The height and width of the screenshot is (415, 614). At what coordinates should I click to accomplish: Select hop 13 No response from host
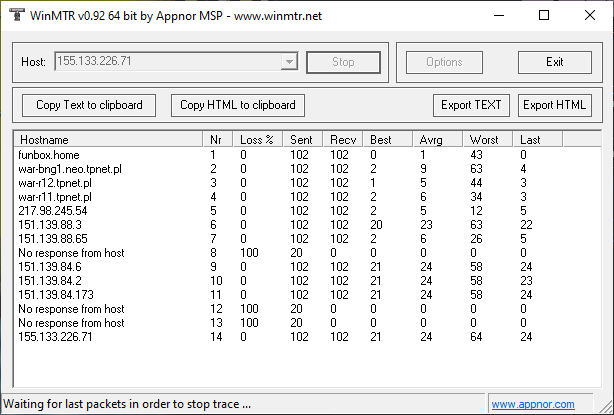(x=307, y=323)
